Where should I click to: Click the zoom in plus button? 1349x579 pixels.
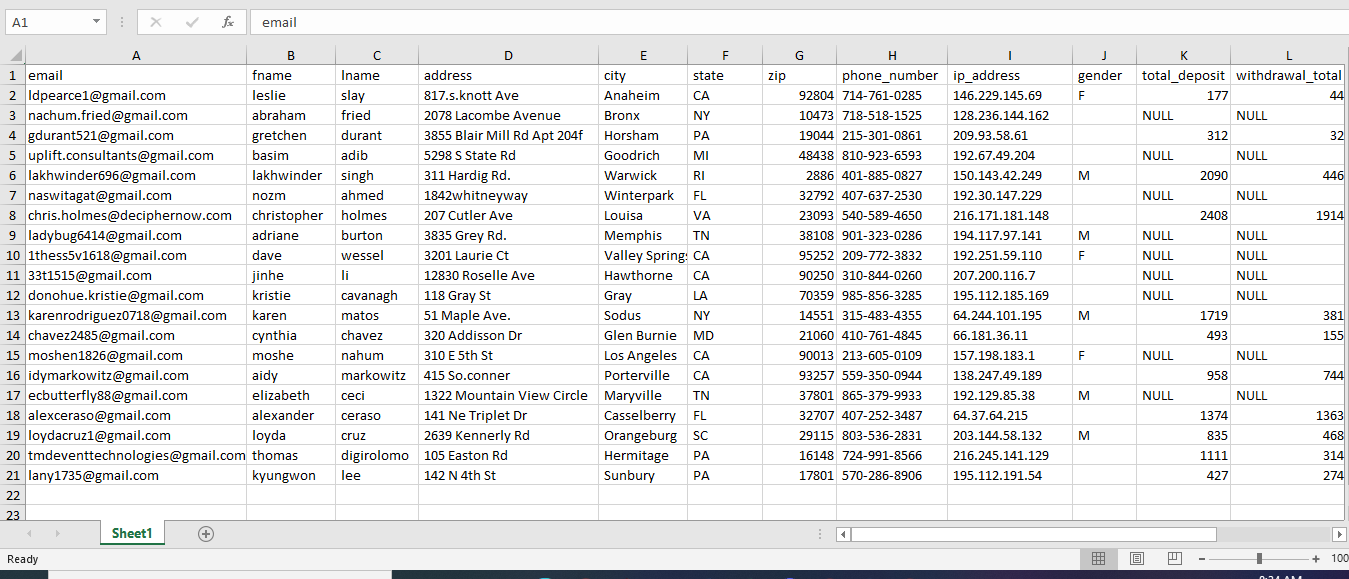coord(1316,559)
